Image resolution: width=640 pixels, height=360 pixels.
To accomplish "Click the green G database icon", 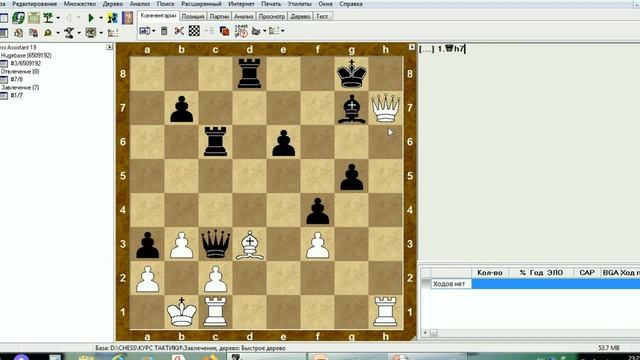I will coord(18,18).
